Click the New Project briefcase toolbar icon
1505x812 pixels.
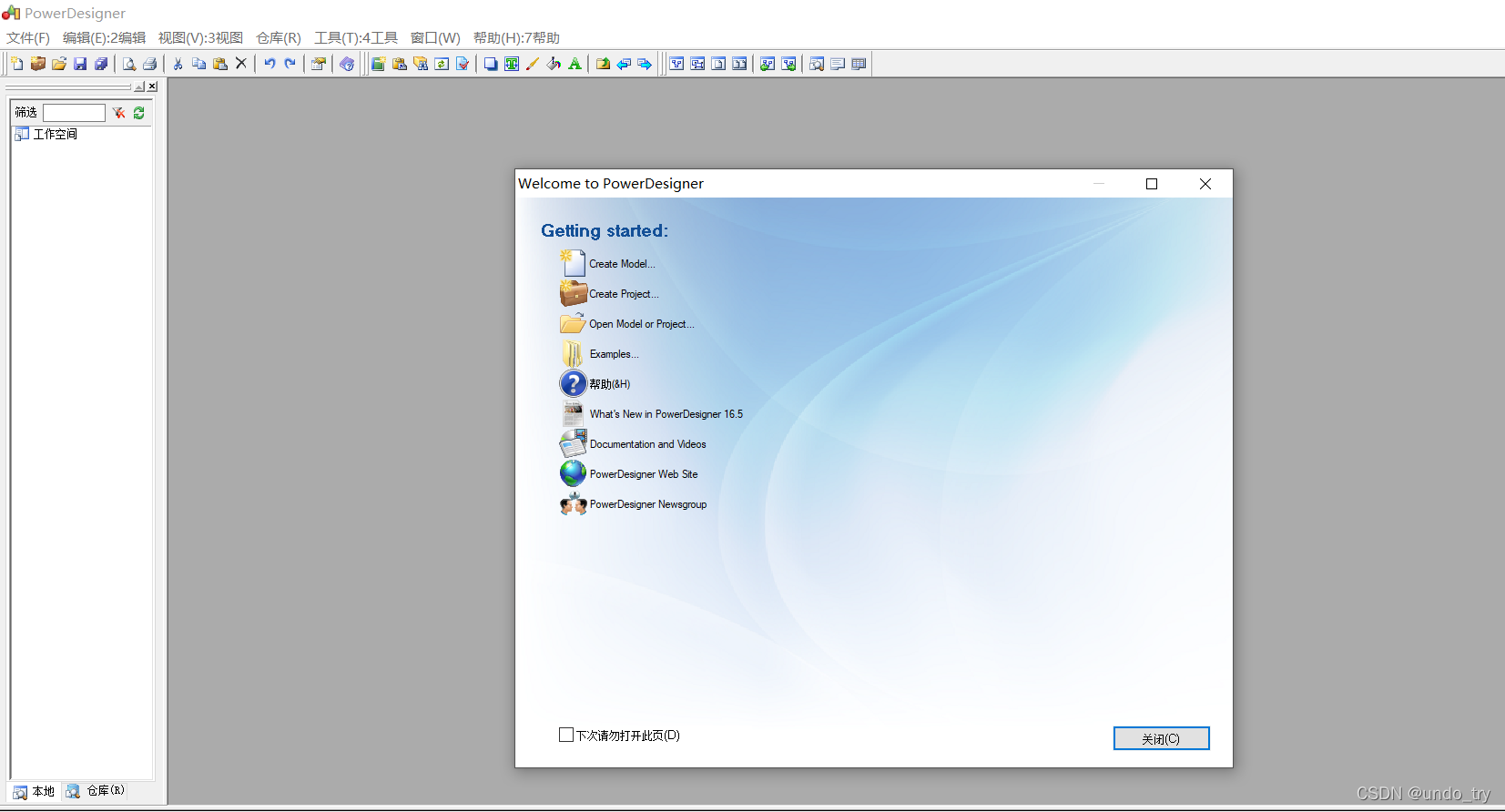point(38,64)
